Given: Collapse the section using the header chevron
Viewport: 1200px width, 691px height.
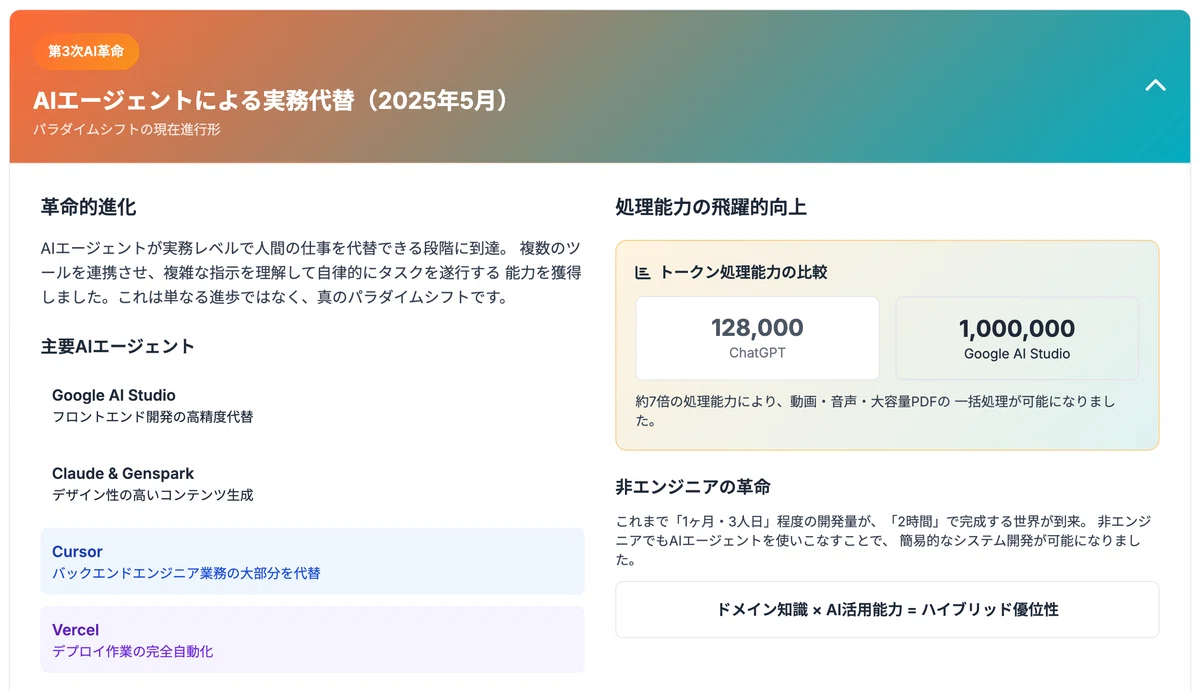Looking at the screenshot, I should (1155, 85).
